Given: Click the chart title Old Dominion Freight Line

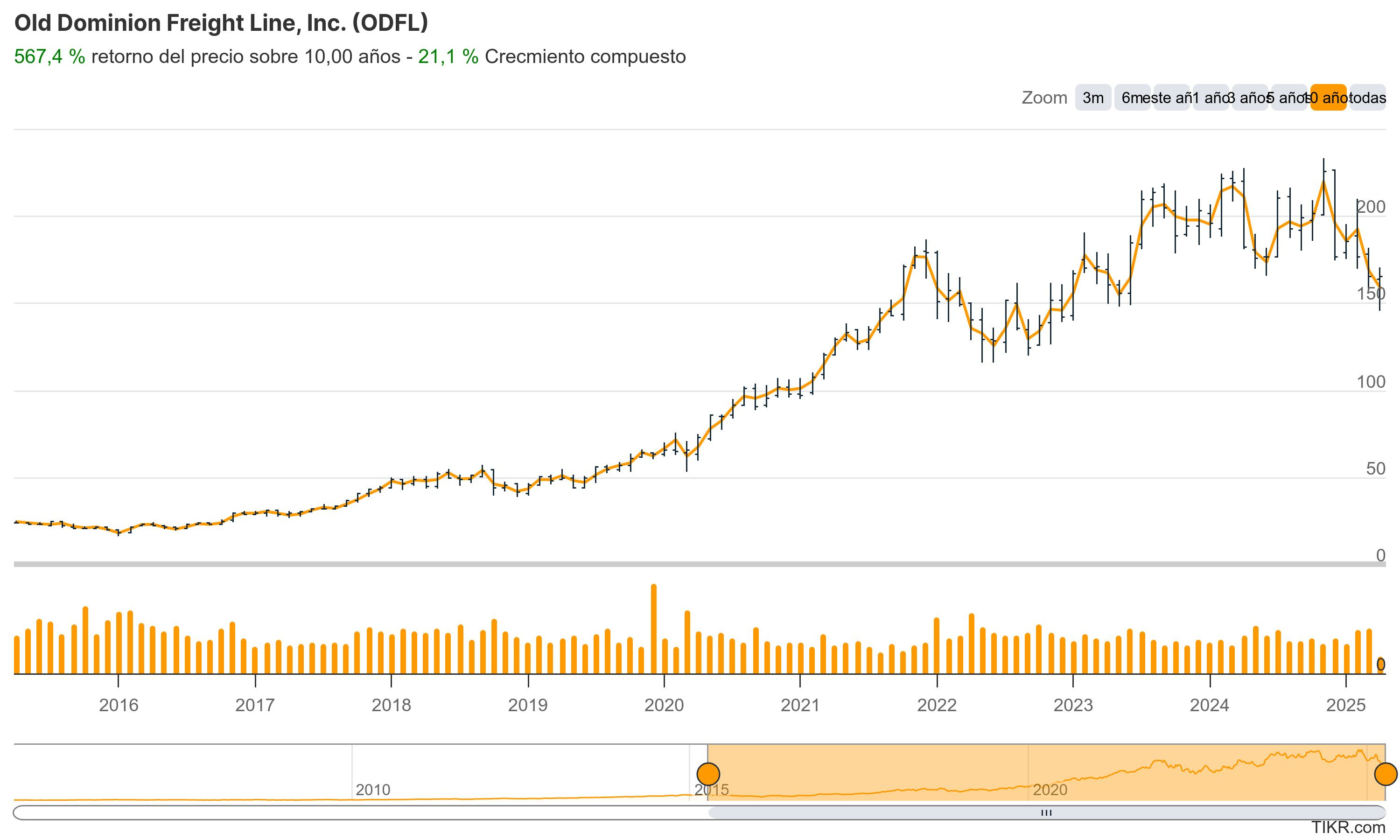Looking at the screenshot, I should pyautogui.click(x=221, y=23).
